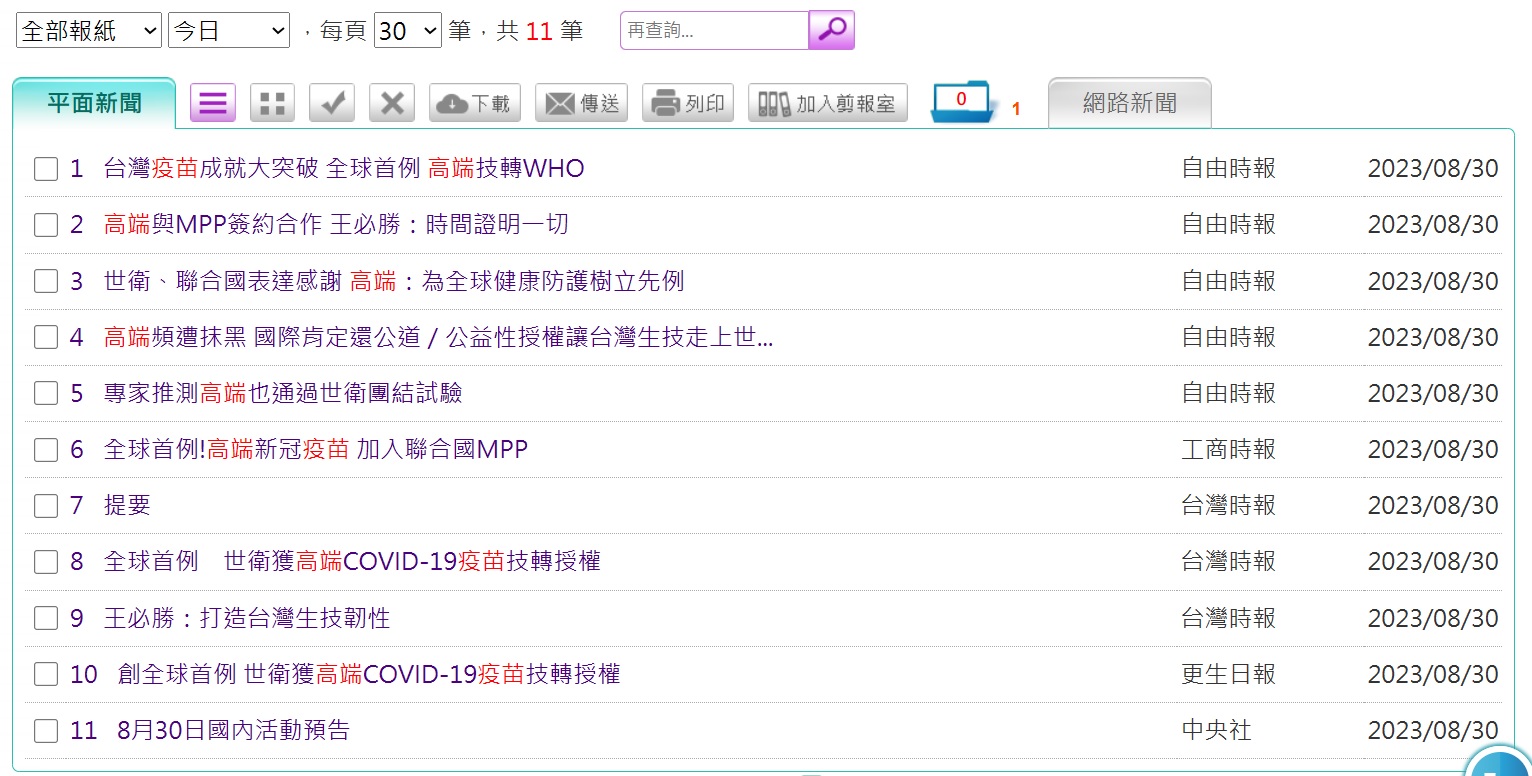The height and width of the screenshot is (776, 1532).
Task: Switch to the 網路新聞 tab
Action: pos(1130,103)
